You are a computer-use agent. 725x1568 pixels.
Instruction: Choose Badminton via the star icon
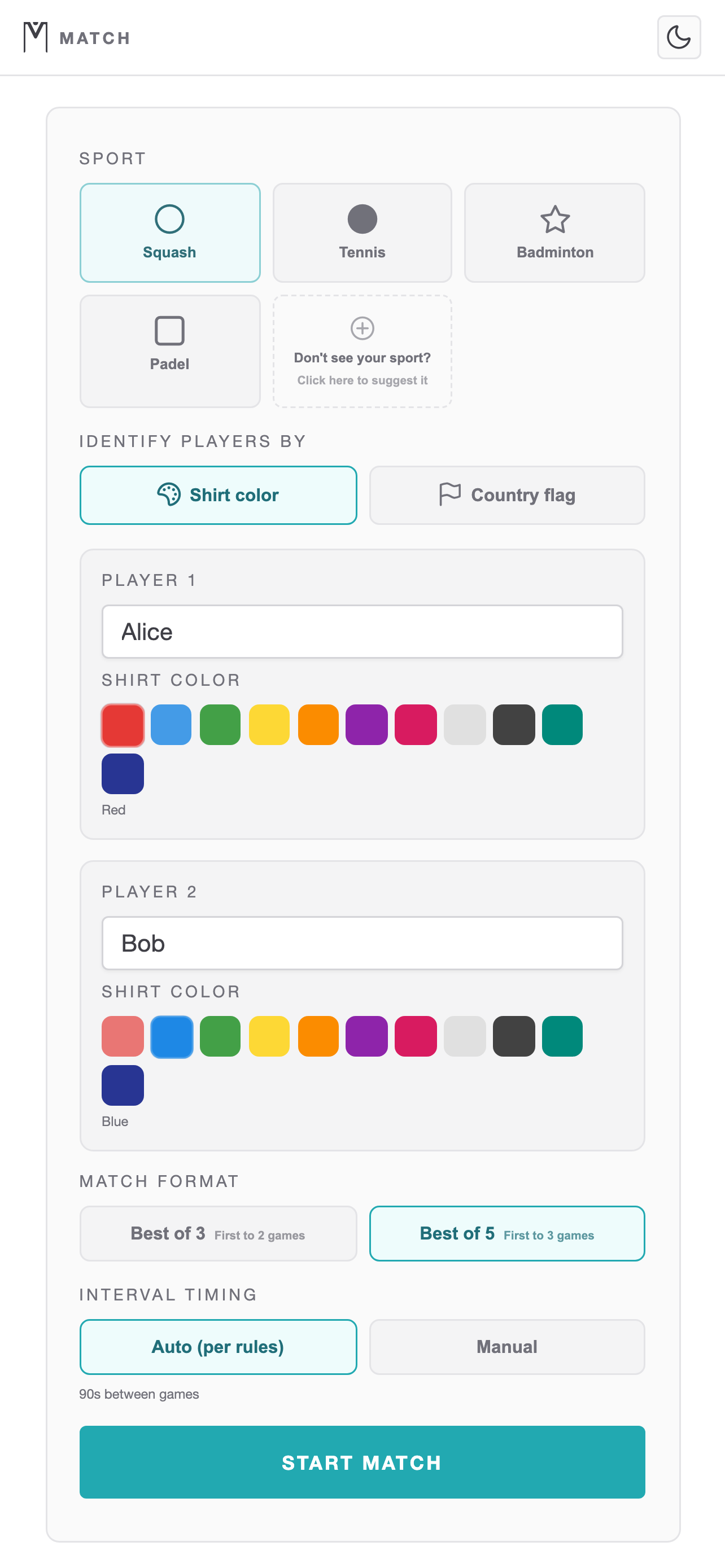click(554, 220)
